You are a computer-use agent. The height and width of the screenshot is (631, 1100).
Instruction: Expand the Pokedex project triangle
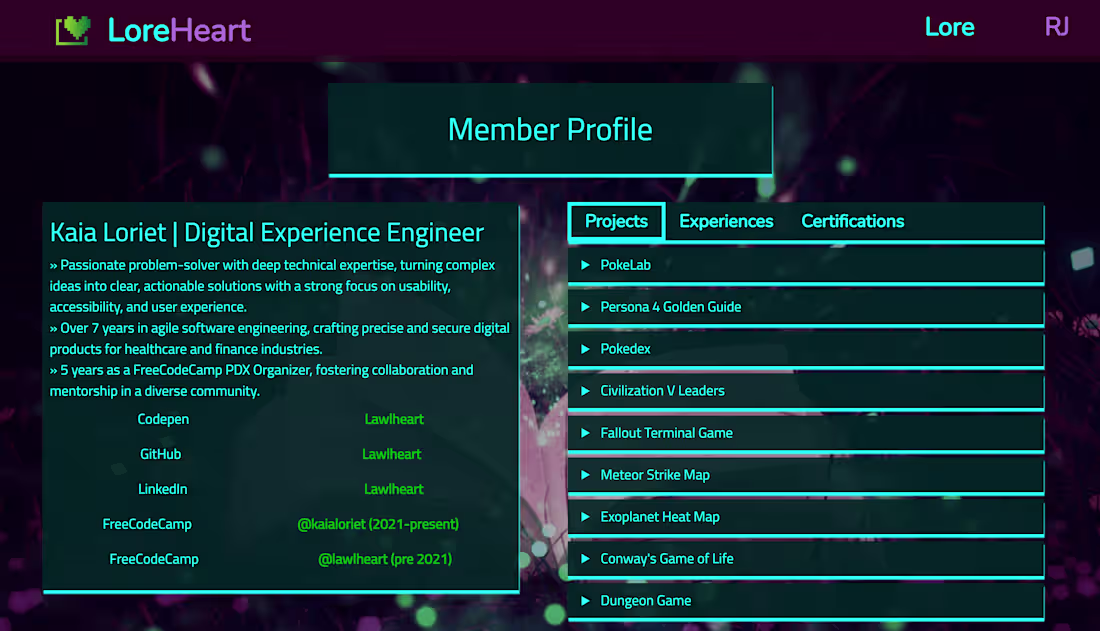click(x=585, y=349)
